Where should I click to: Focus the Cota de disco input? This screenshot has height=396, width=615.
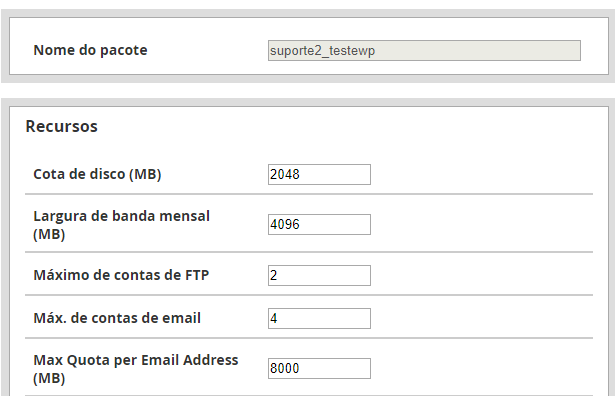319,174
